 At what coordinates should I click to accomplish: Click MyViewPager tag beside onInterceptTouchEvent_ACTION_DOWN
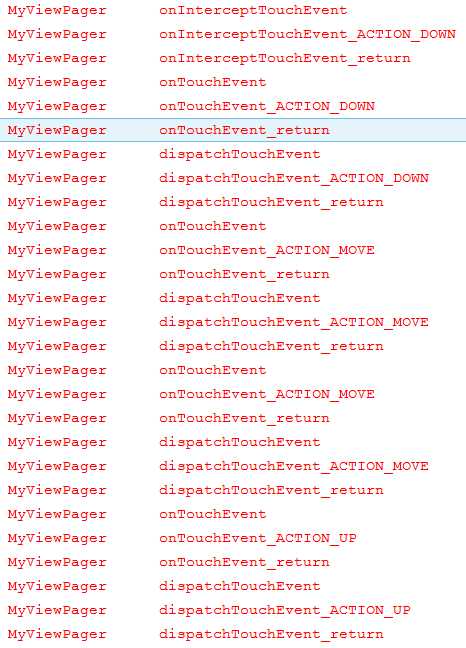click(57, 34)
